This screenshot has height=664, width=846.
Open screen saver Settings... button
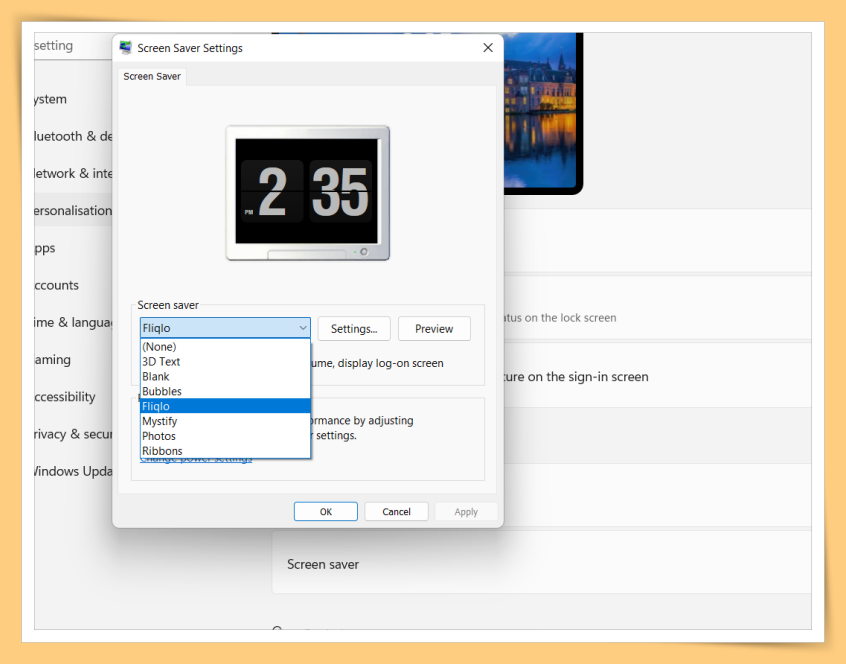click(354, 328)
